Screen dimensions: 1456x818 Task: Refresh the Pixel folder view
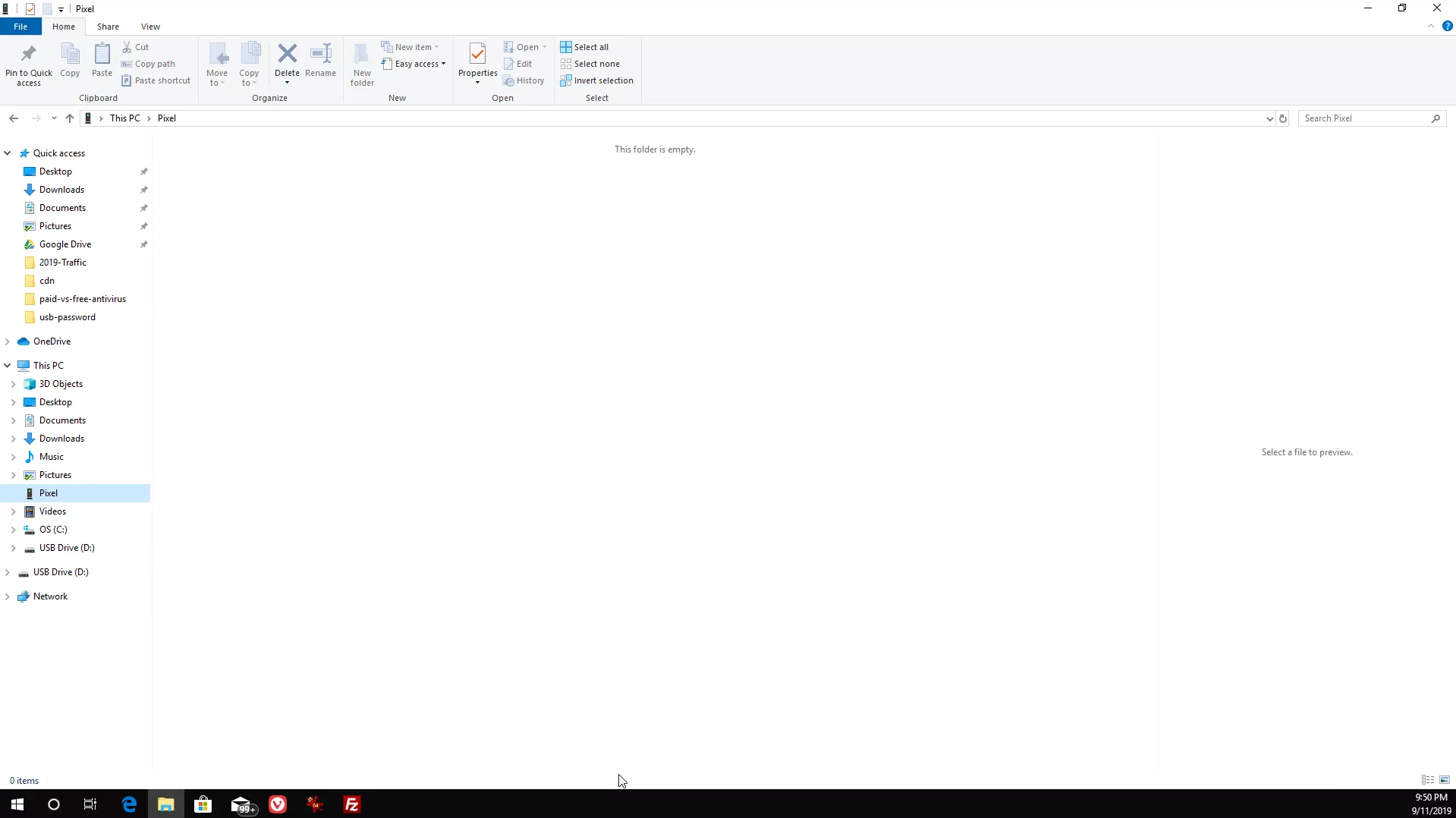click(x=1283, y=118)
